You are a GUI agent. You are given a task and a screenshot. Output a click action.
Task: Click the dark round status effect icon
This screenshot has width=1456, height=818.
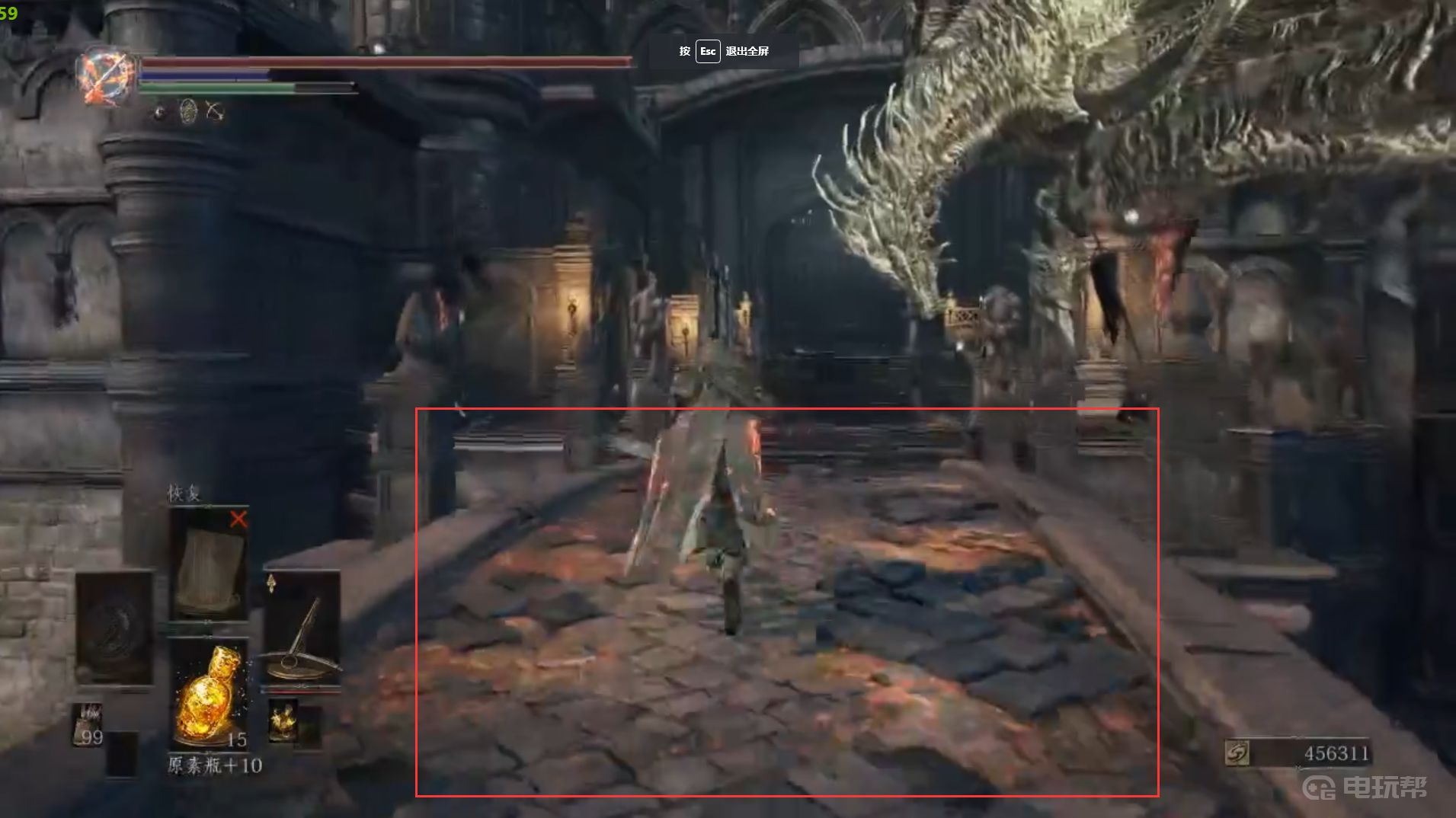[x=160, y=113]
